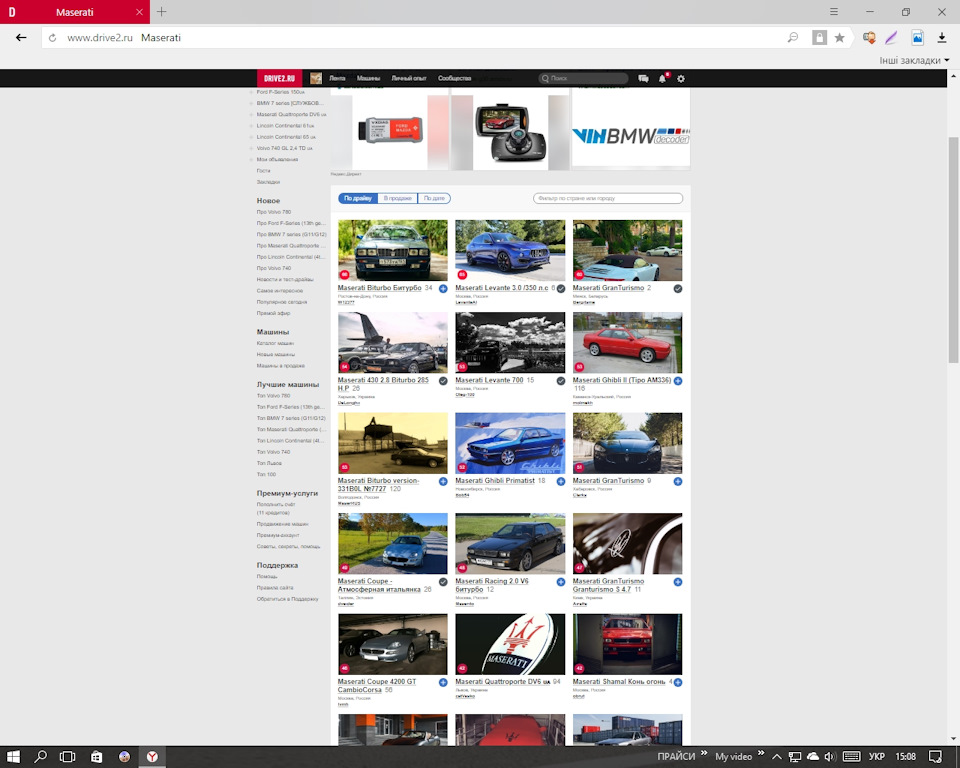960x768 pixels.
Task: Click the padlock icon in address bar
Action: tap(819, 38)
